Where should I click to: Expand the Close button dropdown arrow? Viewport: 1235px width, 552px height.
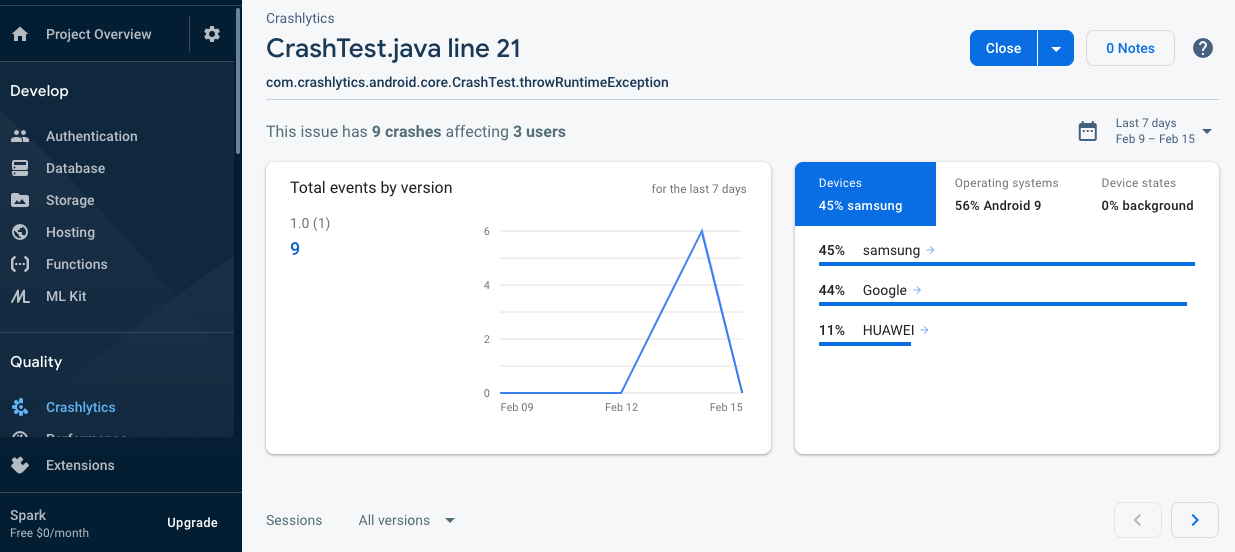click(1056, 48)
